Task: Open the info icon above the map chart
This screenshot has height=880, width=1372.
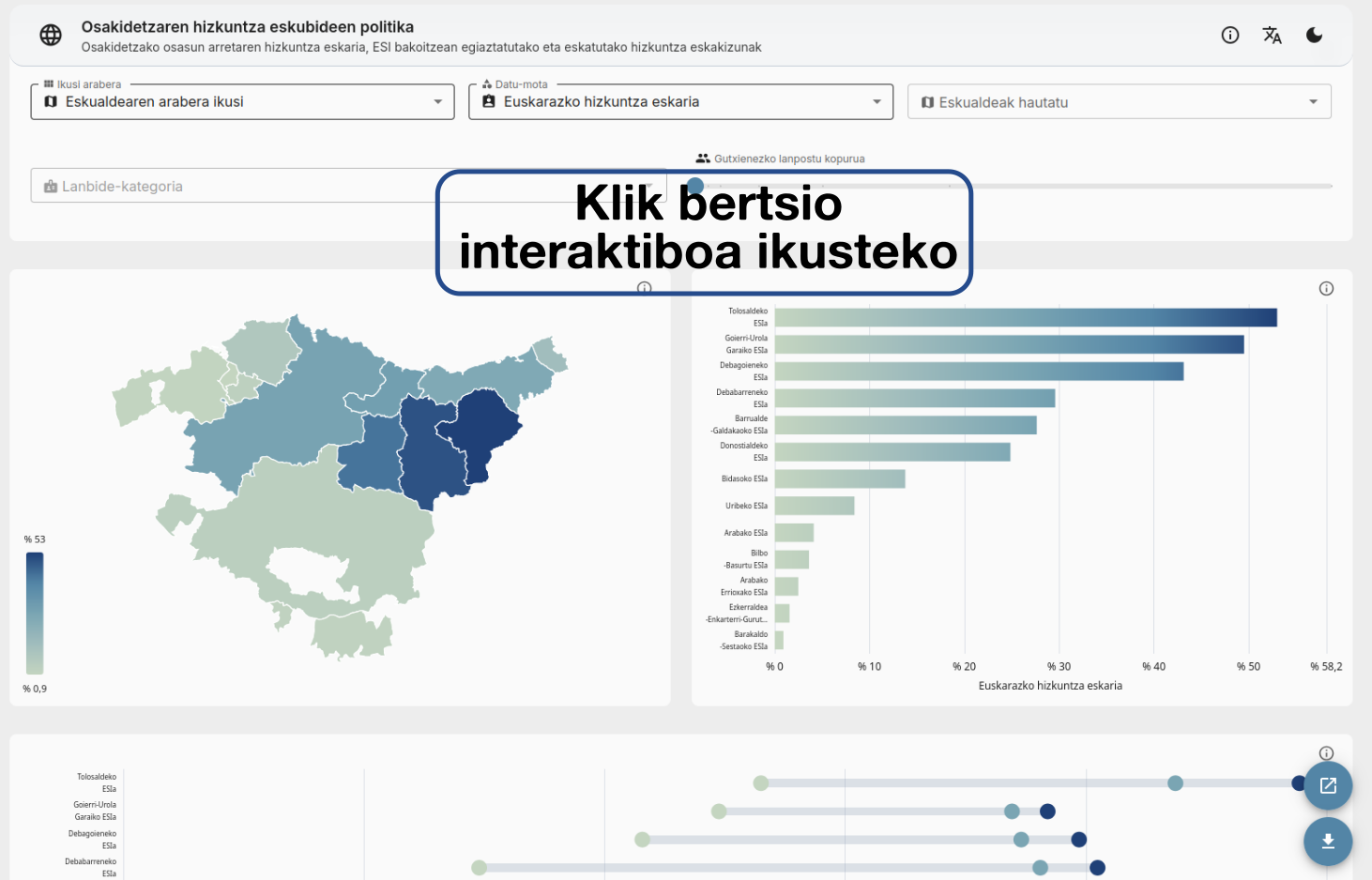Action: tap(645, 288)
